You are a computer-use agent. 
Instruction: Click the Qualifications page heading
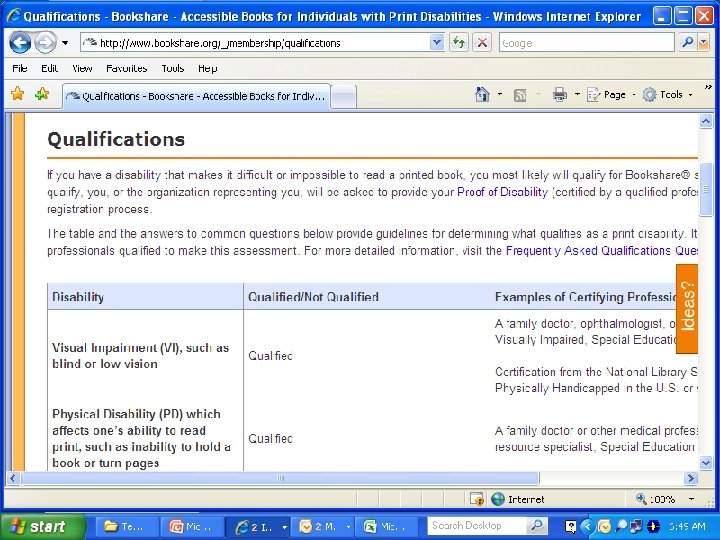tap(116, 139)
